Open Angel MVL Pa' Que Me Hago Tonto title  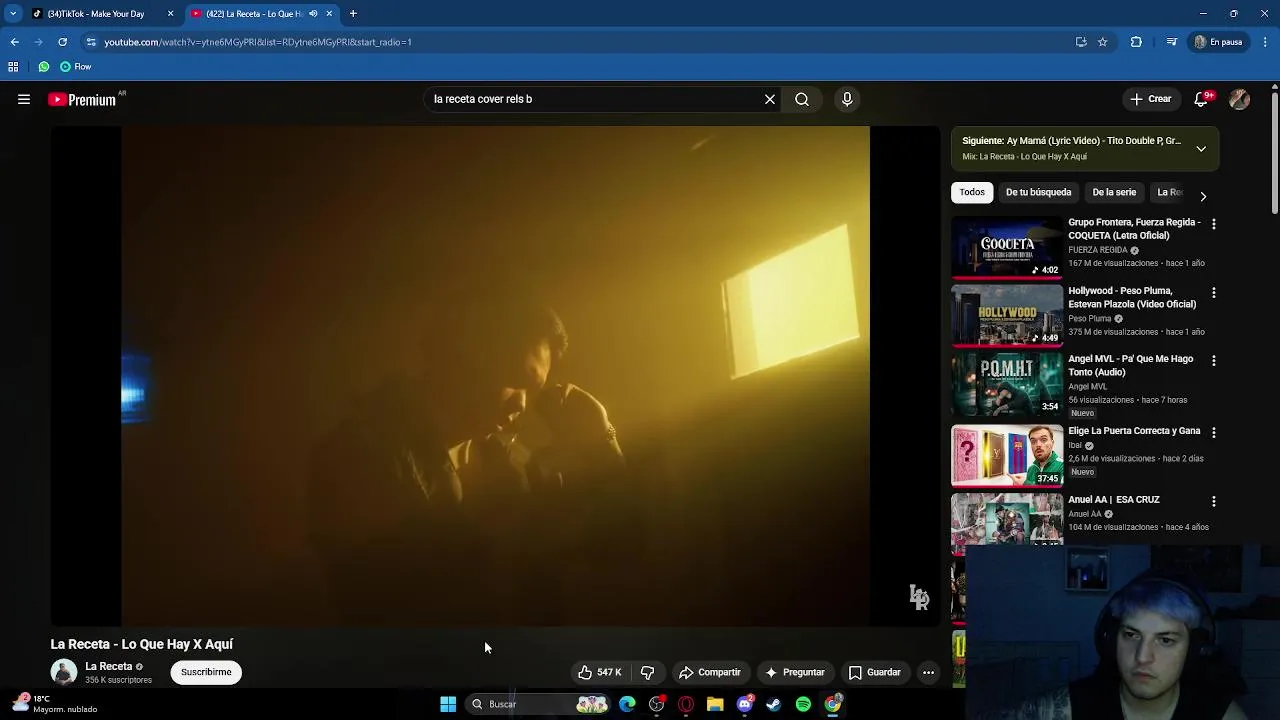[x=1130, y=365]
